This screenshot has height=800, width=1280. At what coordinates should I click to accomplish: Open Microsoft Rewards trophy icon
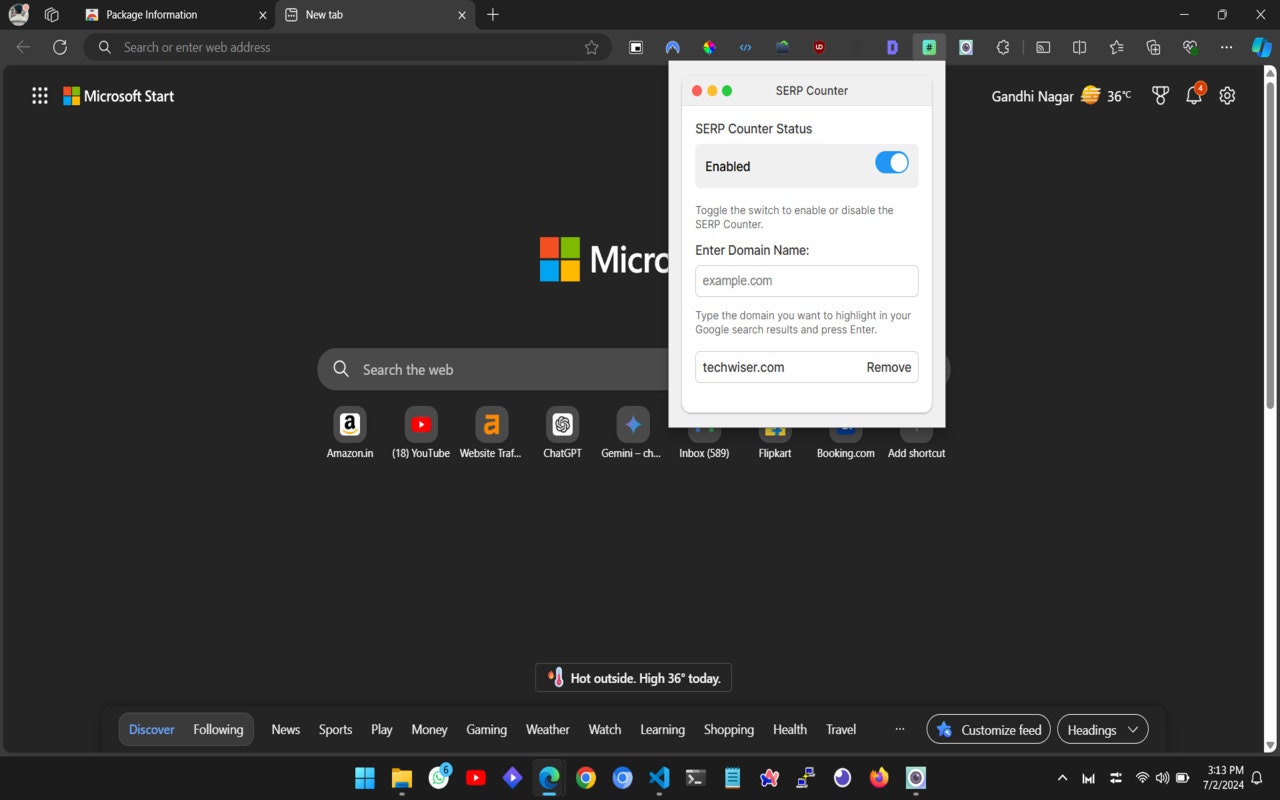point(1160,96)
